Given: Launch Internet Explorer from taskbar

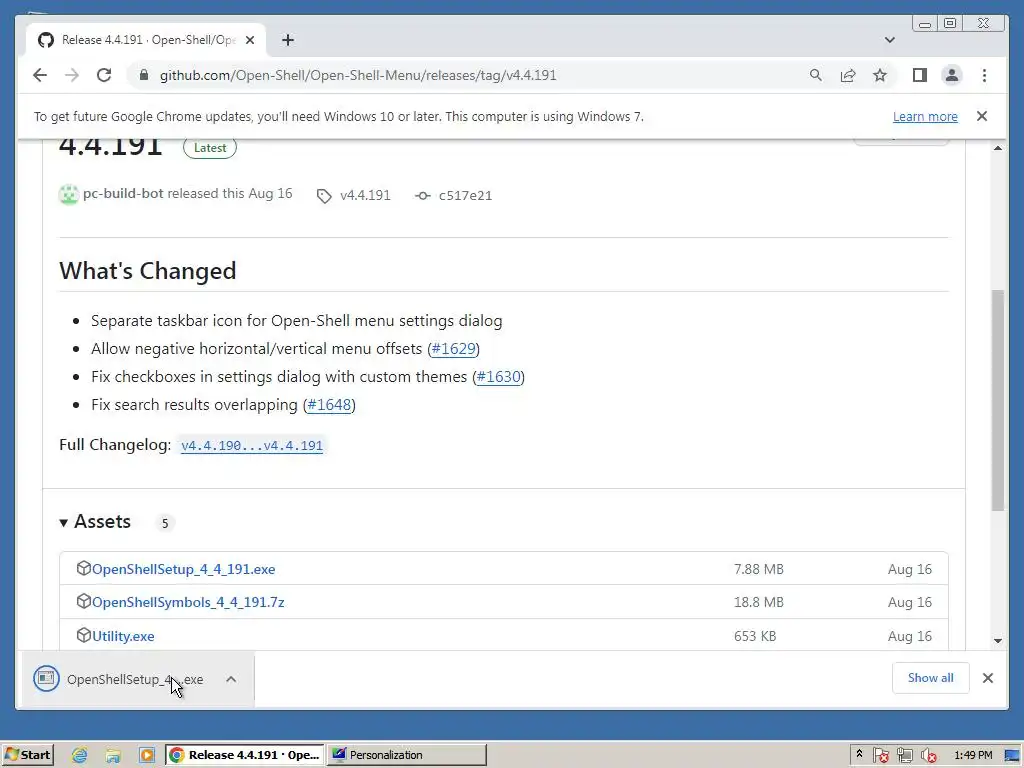Looking at the screenshot, I should click(x=80, y=755).
